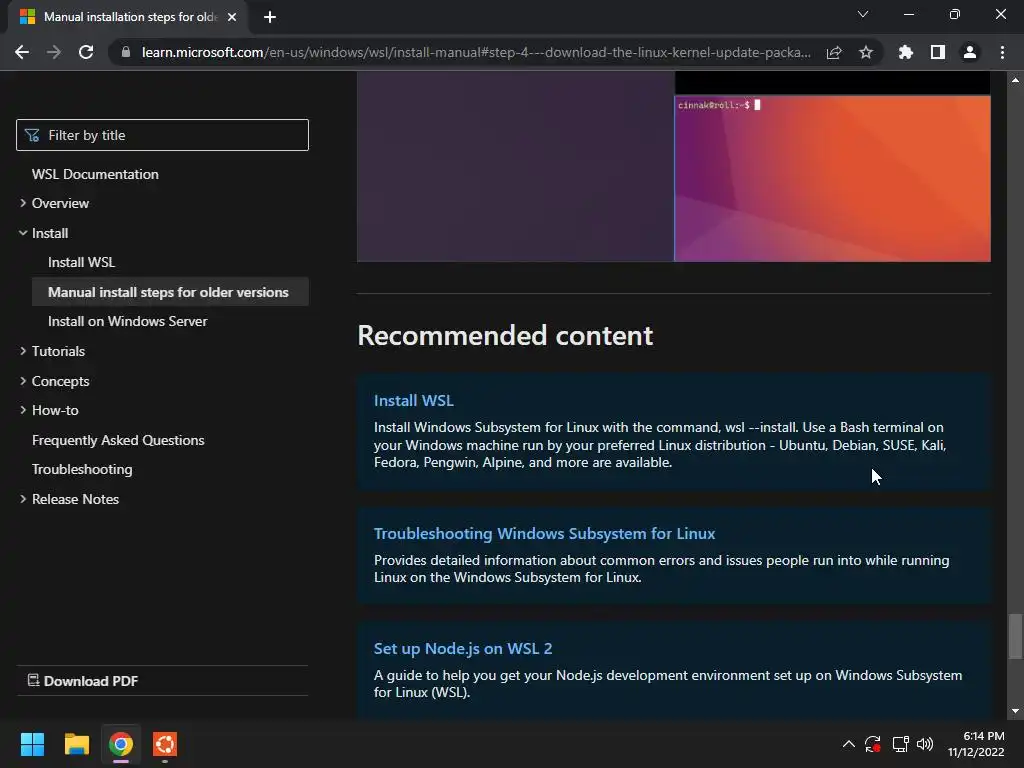This screenshot has height=768, width=1024.
Task: Open the clock and date panel
Action: point(976,744)
